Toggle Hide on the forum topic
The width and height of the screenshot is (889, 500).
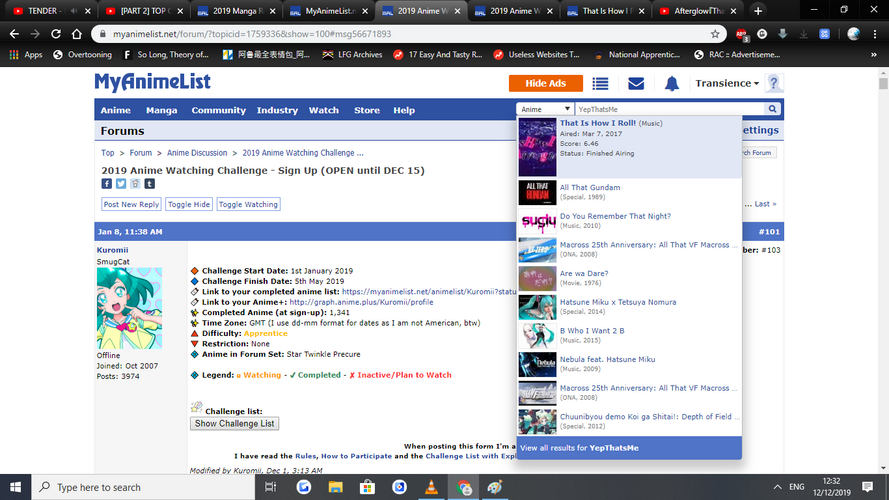click(189, 204)
